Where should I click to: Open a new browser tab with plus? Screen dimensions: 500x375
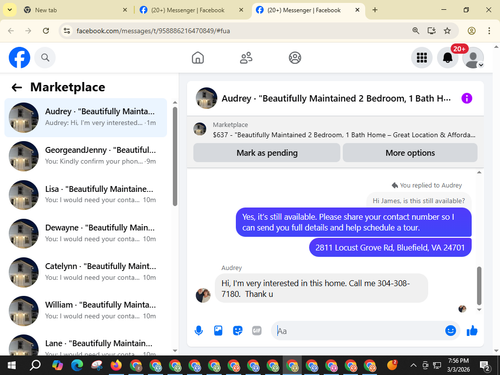(x=375, y=10)
